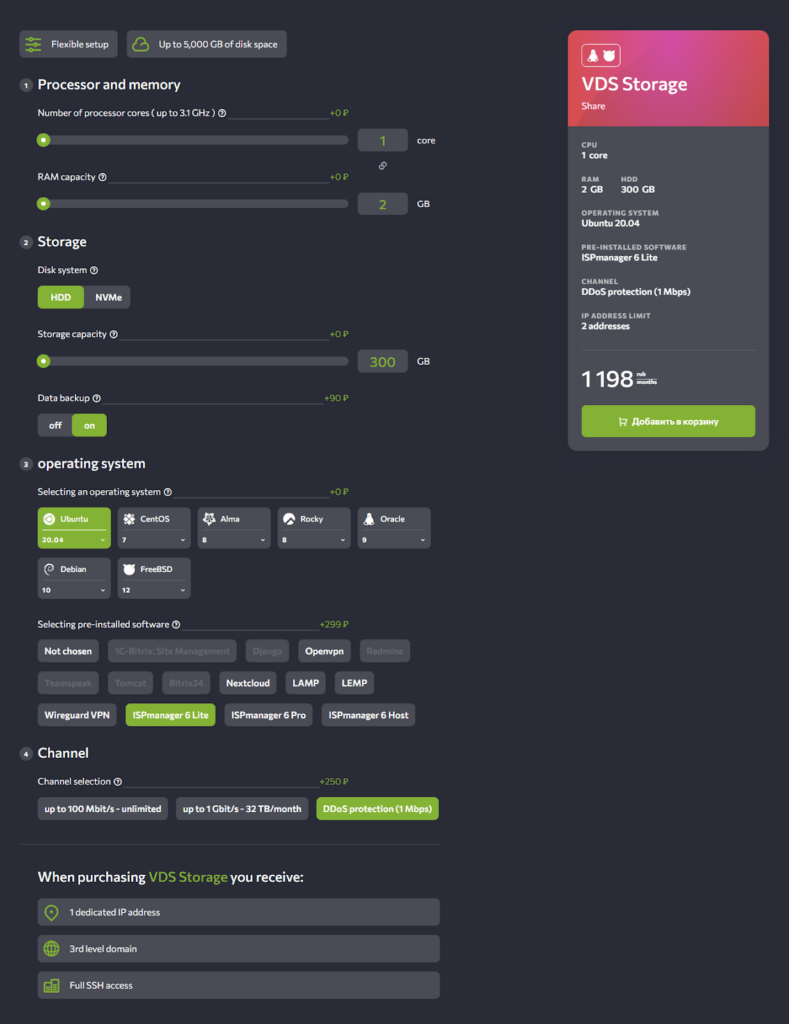789x1024 pixels.
Task: Click the Ubuntu logo icon
Action: pos(49,519)
